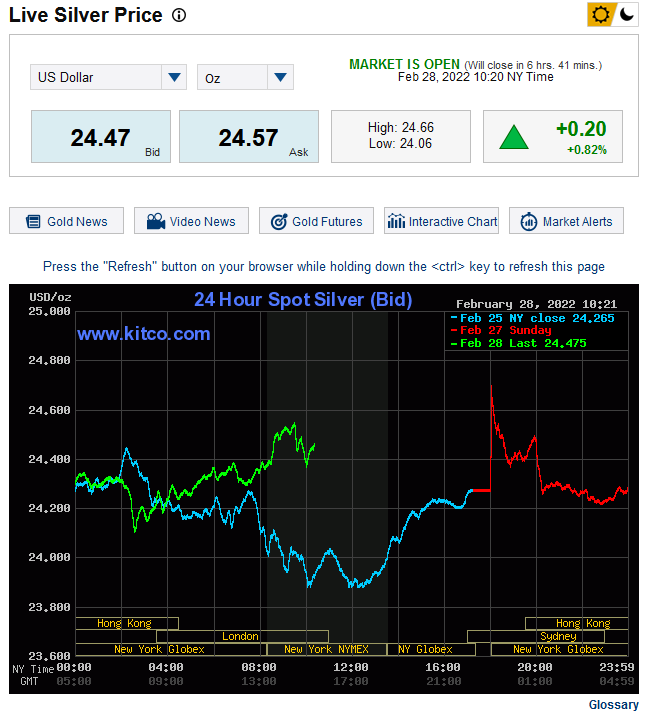This screenshot has height=713, width=652.
Task: Click the Live Silver Price heading
Action: (85, 15)
